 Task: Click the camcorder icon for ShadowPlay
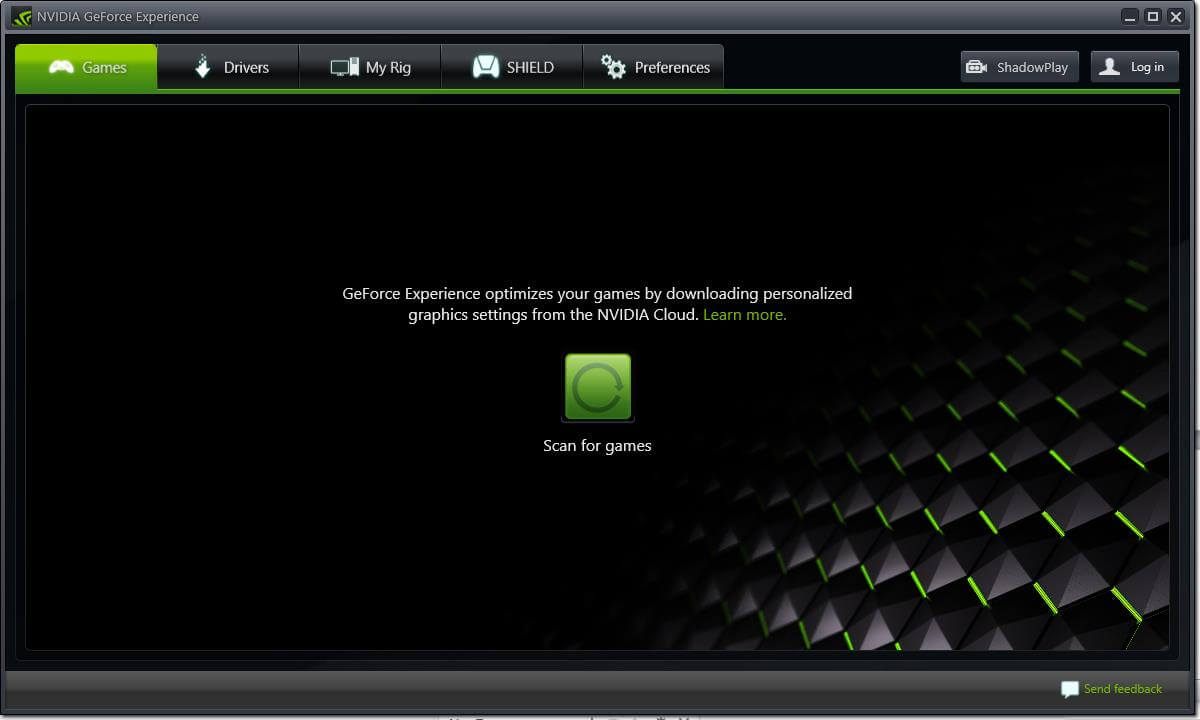tap(976, 67)
